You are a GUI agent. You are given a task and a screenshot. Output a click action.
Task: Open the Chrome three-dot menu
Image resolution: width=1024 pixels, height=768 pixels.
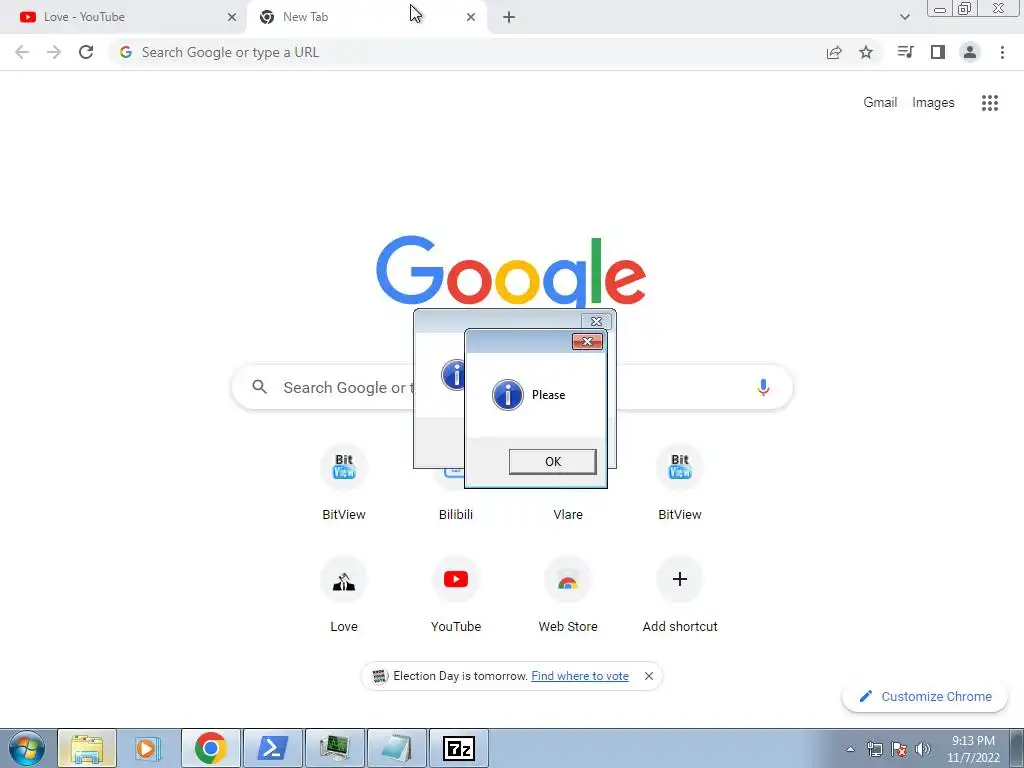pos(1002,52)
